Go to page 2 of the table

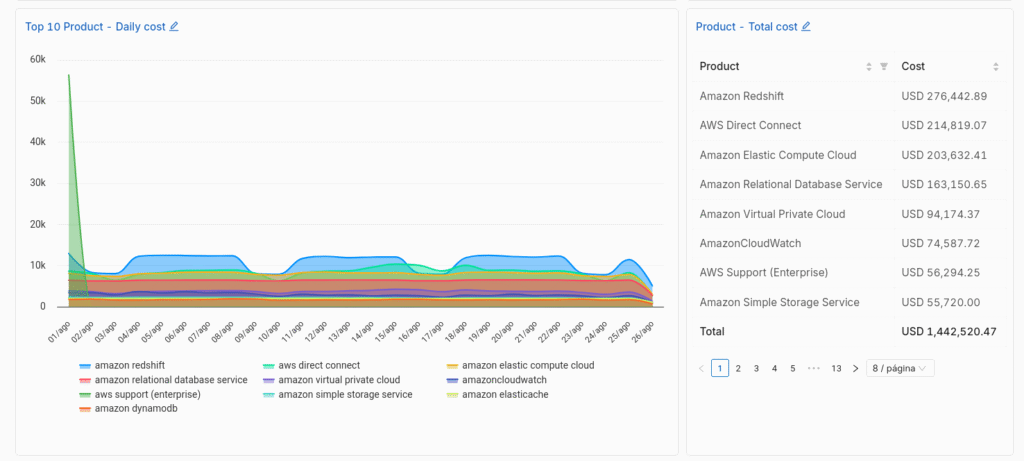[x=738, y=368]
